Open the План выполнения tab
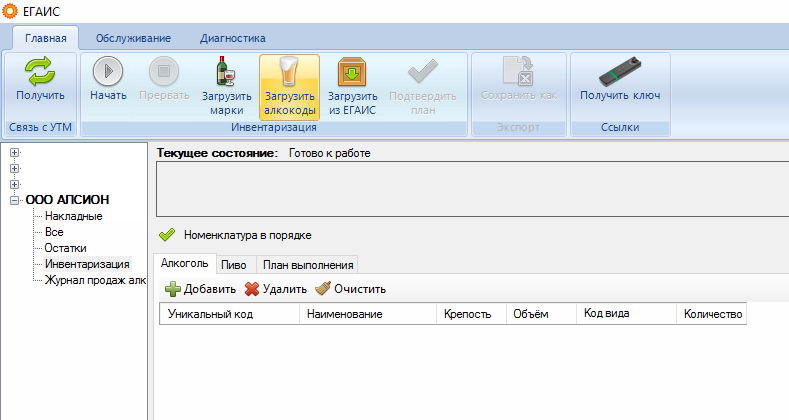Viewport: 789px width, 420px height. coord(307,265)
